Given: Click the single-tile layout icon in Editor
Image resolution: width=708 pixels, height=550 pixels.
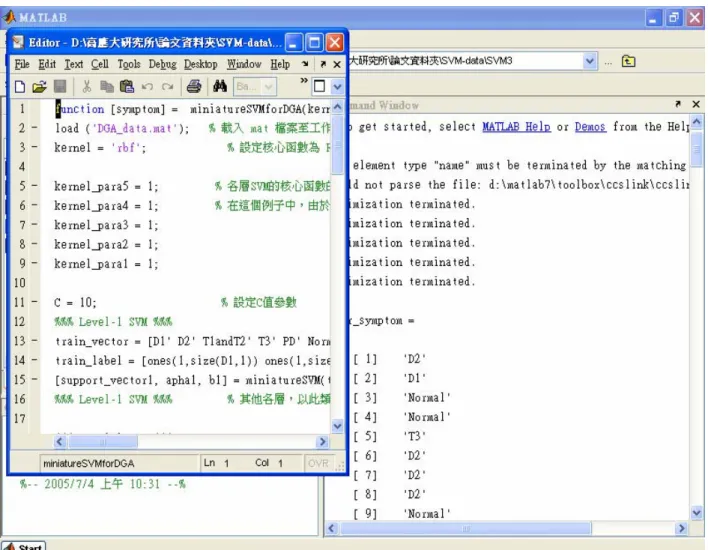Looking at the screenshot, I should click(x=319, y=86).
